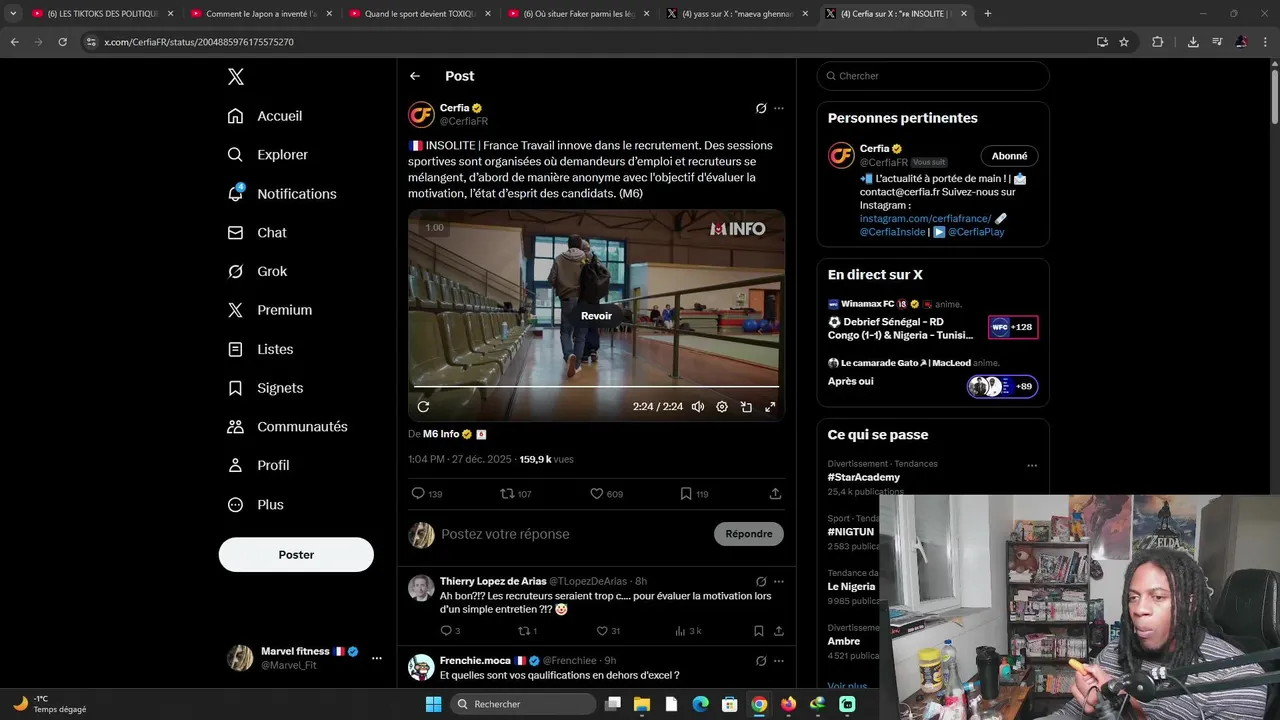Image resolution: width=1280 pixels, height=720 pixels.
Task: Open Premium in the sidebar
Action: pos(270,310)
